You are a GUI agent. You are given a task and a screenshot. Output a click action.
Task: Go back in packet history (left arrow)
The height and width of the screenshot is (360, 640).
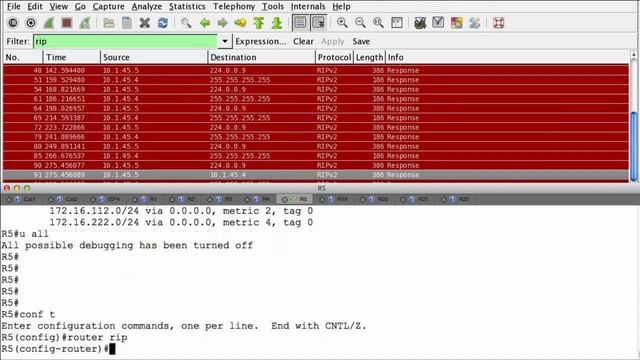tap(204, 23)
